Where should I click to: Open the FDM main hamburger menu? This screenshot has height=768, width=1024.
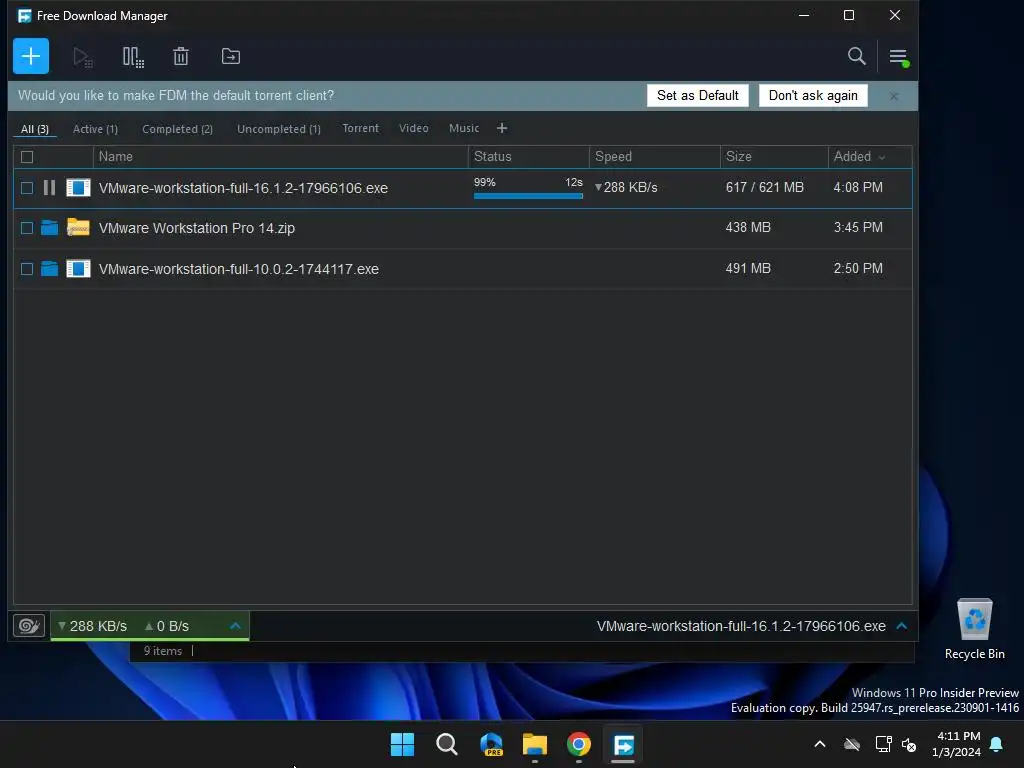click(899, 57)
